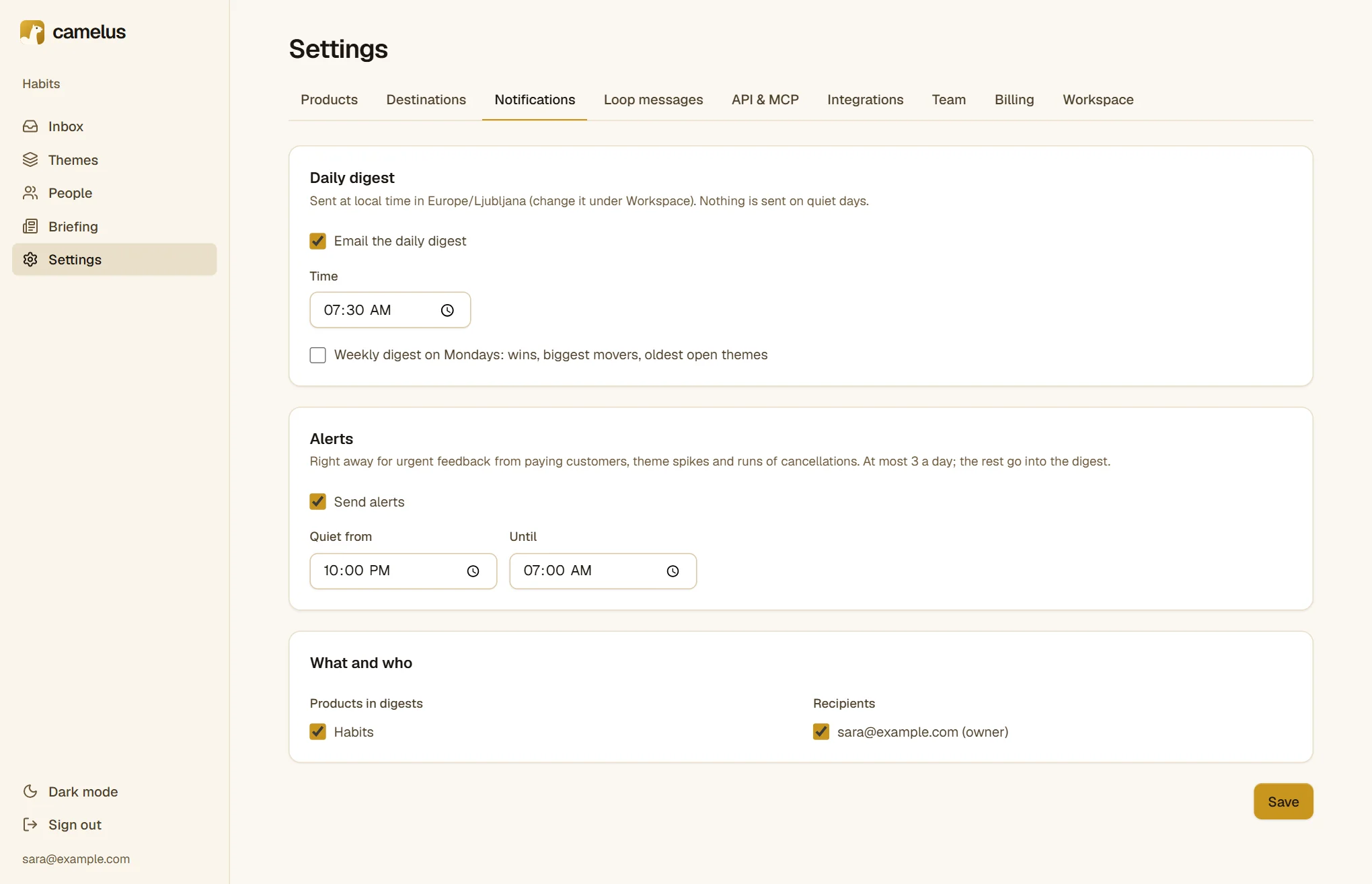The height and width of the screenshot is (884, 1372).
Task: Open the Team tab
Action: pos(948,100)
